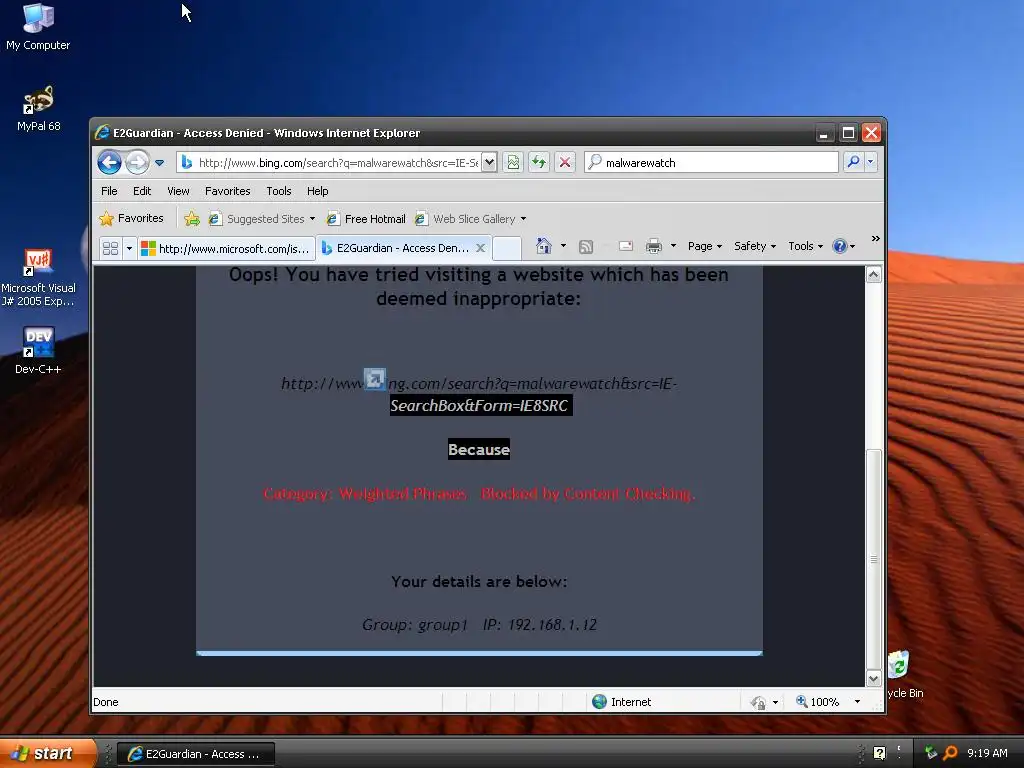The image size is (1024, 768).
Task: Open the Edit menu
Action: (142, 191)
